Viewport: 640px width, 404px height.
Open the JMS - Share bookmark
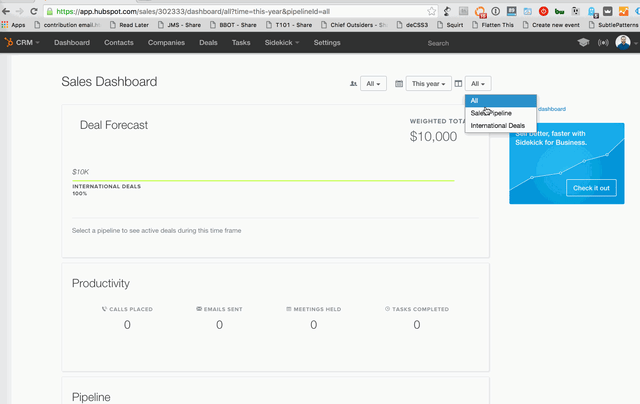coord(180,25)
